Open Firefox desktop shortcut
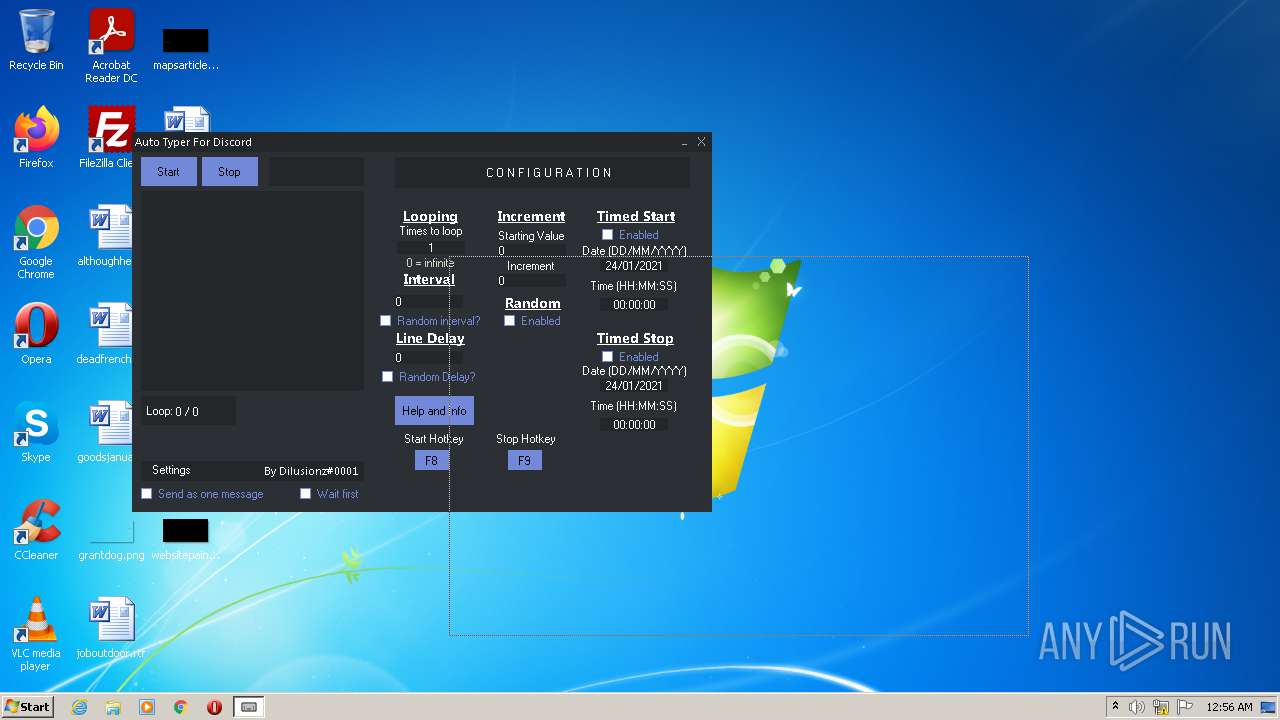 (x=36, y=137)
